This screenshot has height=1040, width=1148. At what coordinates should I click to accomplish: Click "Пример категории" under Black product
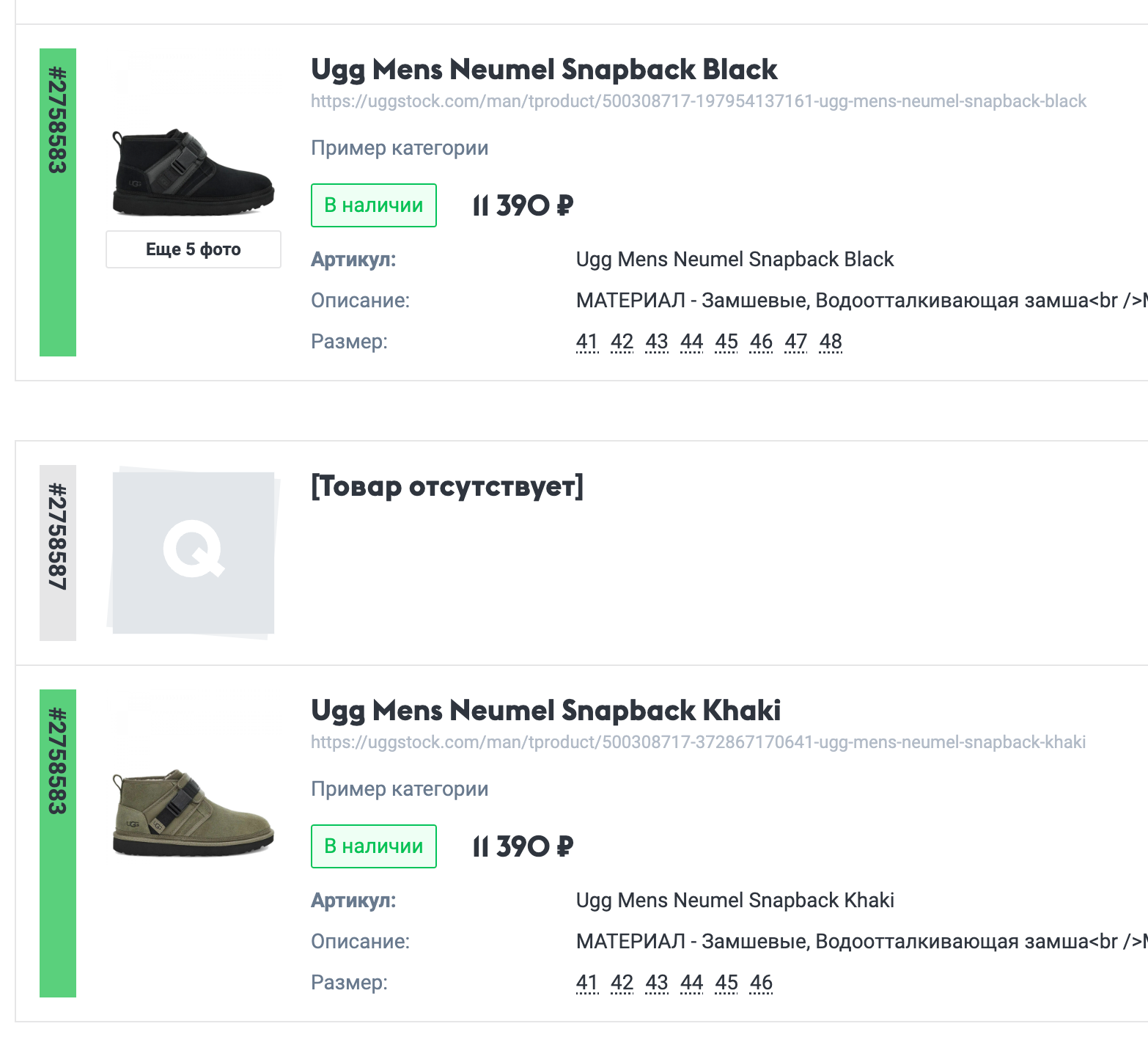(400, 148)
